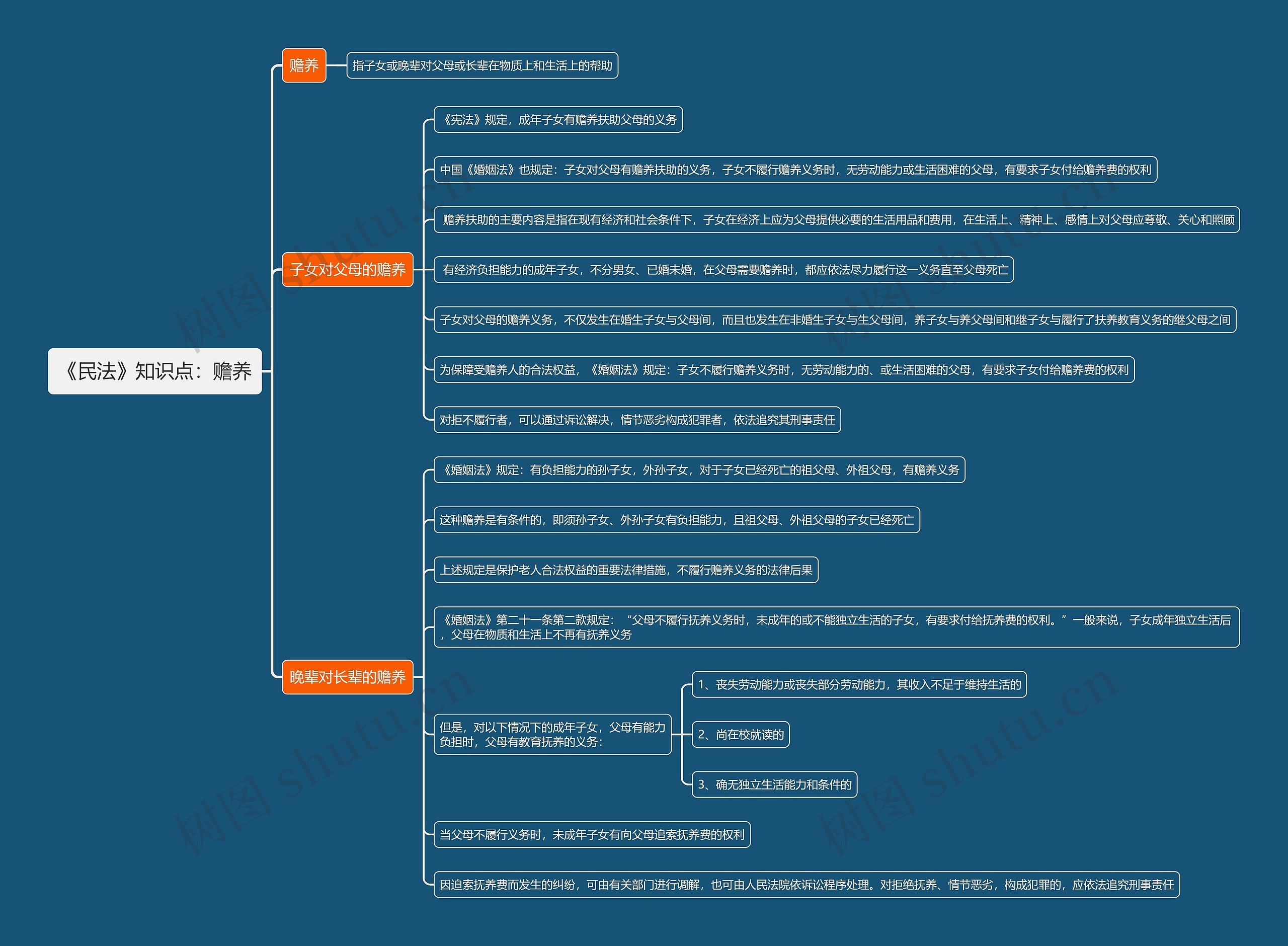Select the 晚辈对长辈的赡养 branch node
Image resolution: width=1288 pixels, height=946 pixels.
click(x=347, y=677)
